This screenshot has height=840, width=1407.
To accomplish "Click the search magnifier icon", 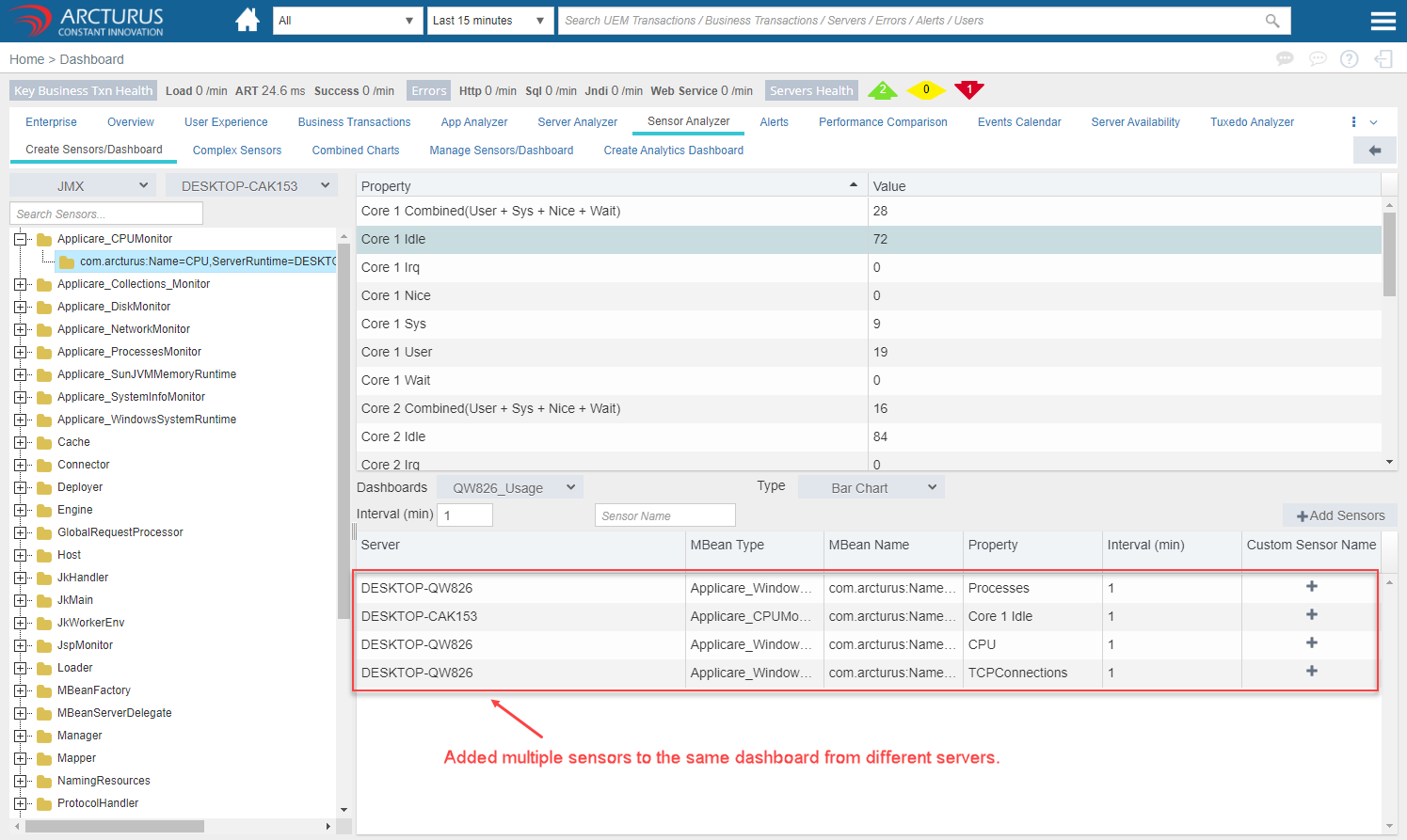I will point(1272,21).
